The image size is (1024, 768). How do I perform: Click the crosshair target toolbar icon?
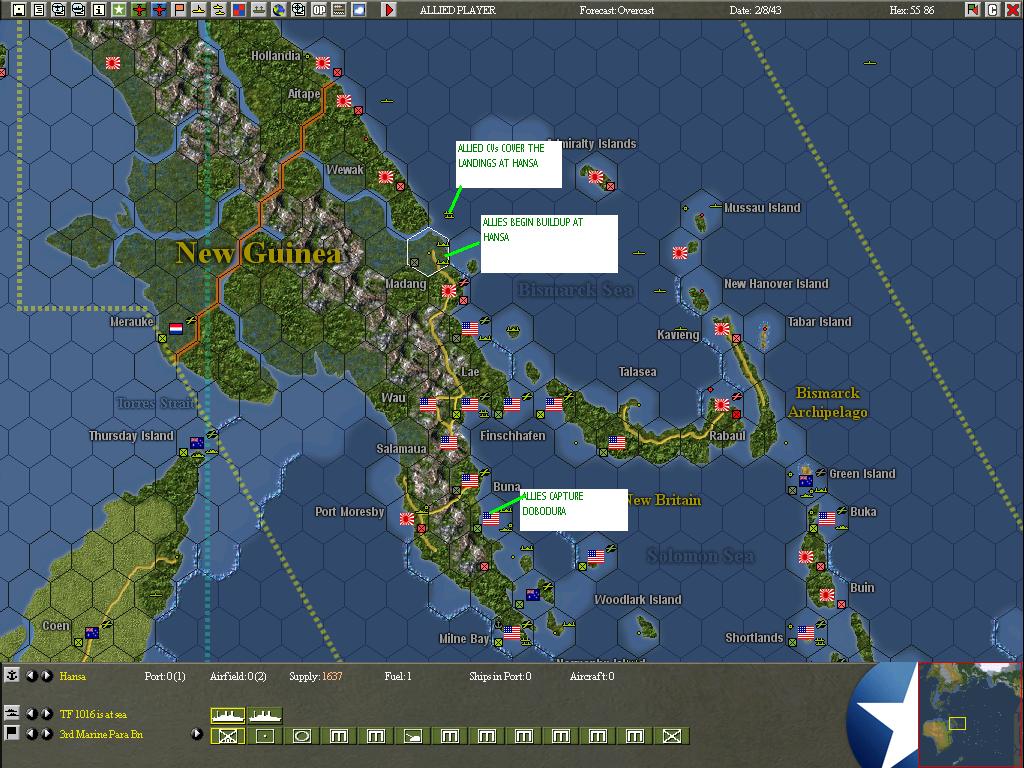[x=298, y=10]
